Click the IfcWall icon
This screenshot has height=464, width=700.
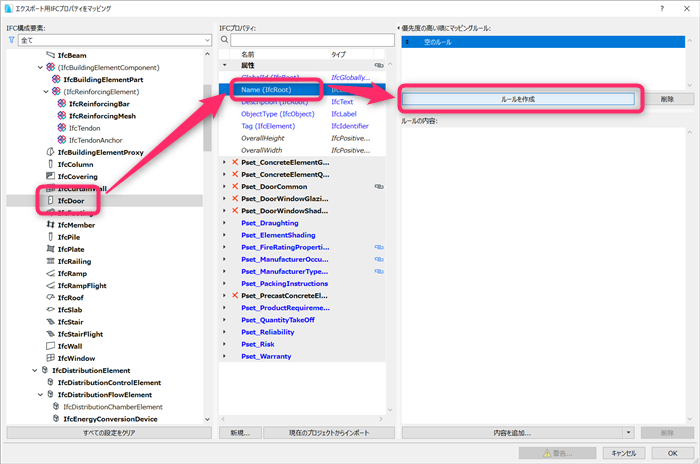(50, 346)
